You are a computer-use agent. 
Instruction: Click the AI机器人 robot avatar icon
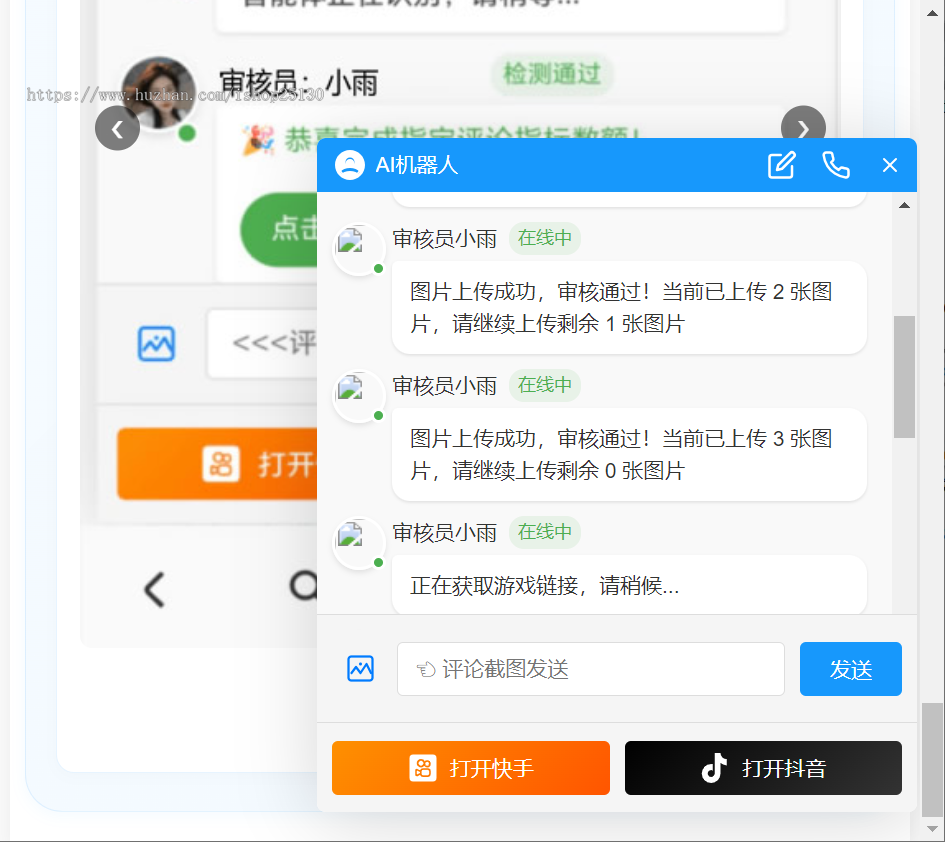coord(349,165)
